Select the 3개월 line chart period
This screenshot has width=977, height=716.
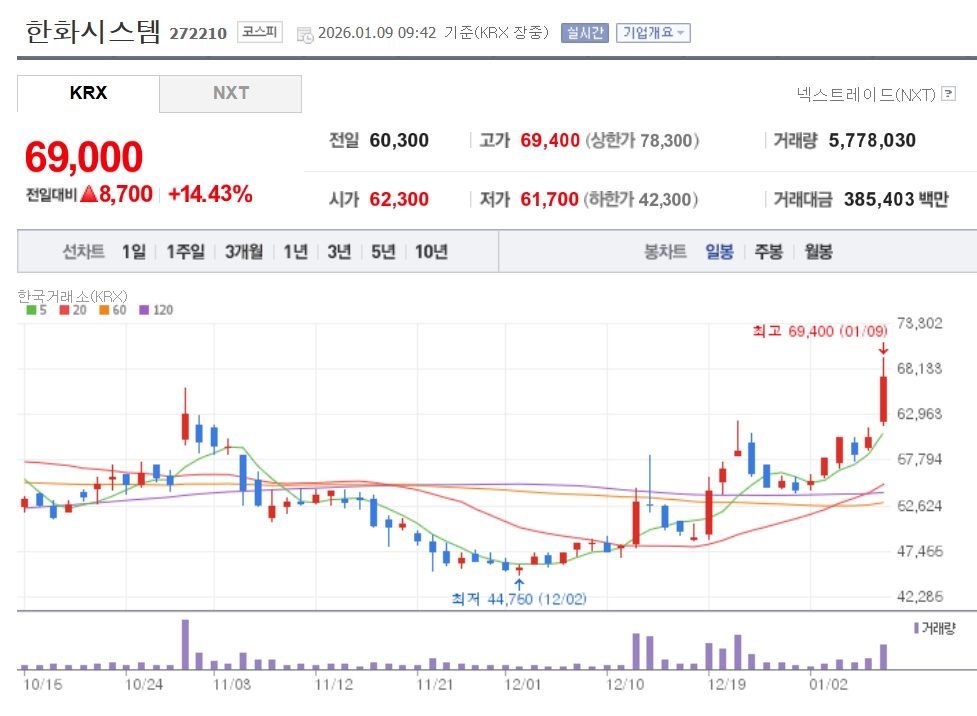(x=244, y=252)
